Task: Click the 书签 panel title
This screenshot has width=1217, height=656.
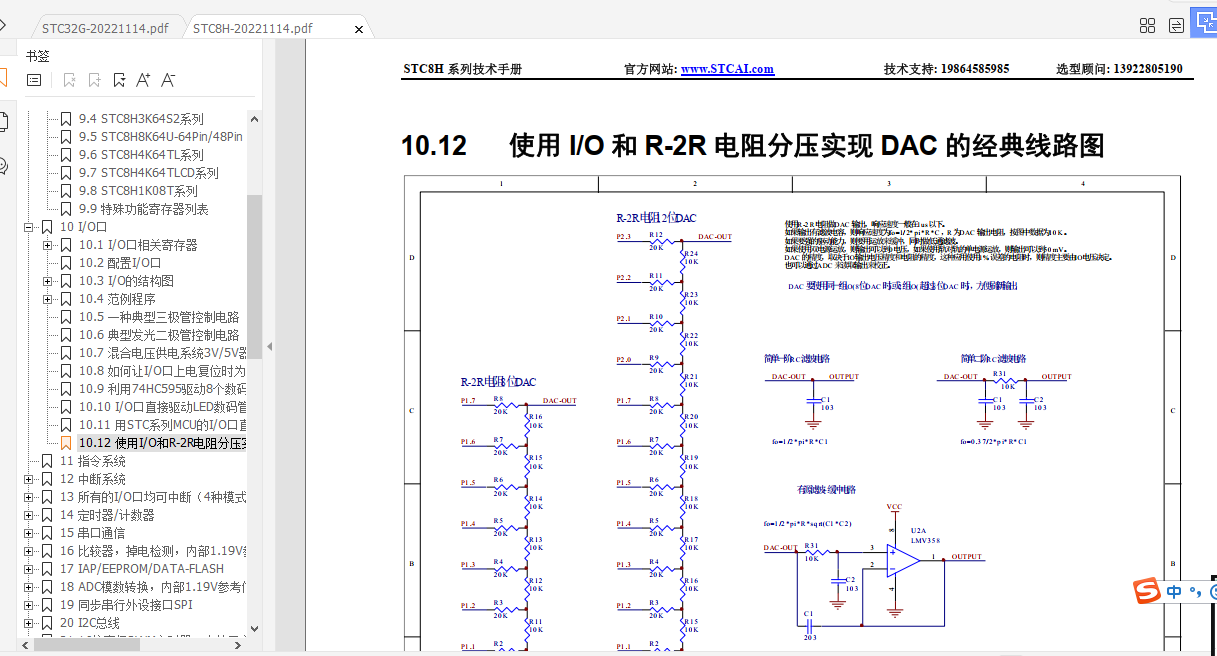Action: point(38,56)
